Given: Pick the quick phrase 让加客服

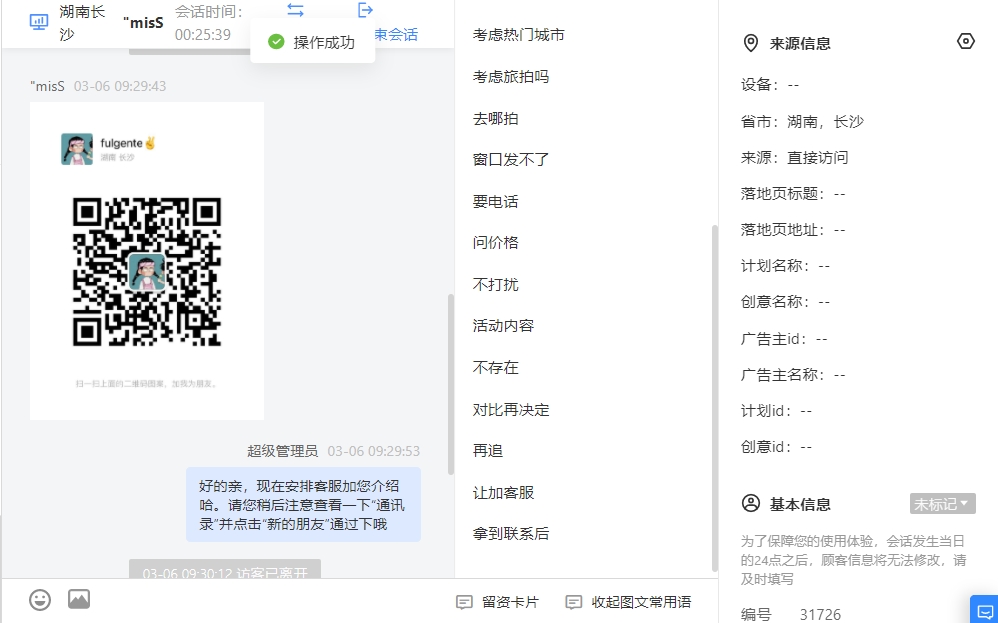Looking at the screenshot, I should coord(503,493).
